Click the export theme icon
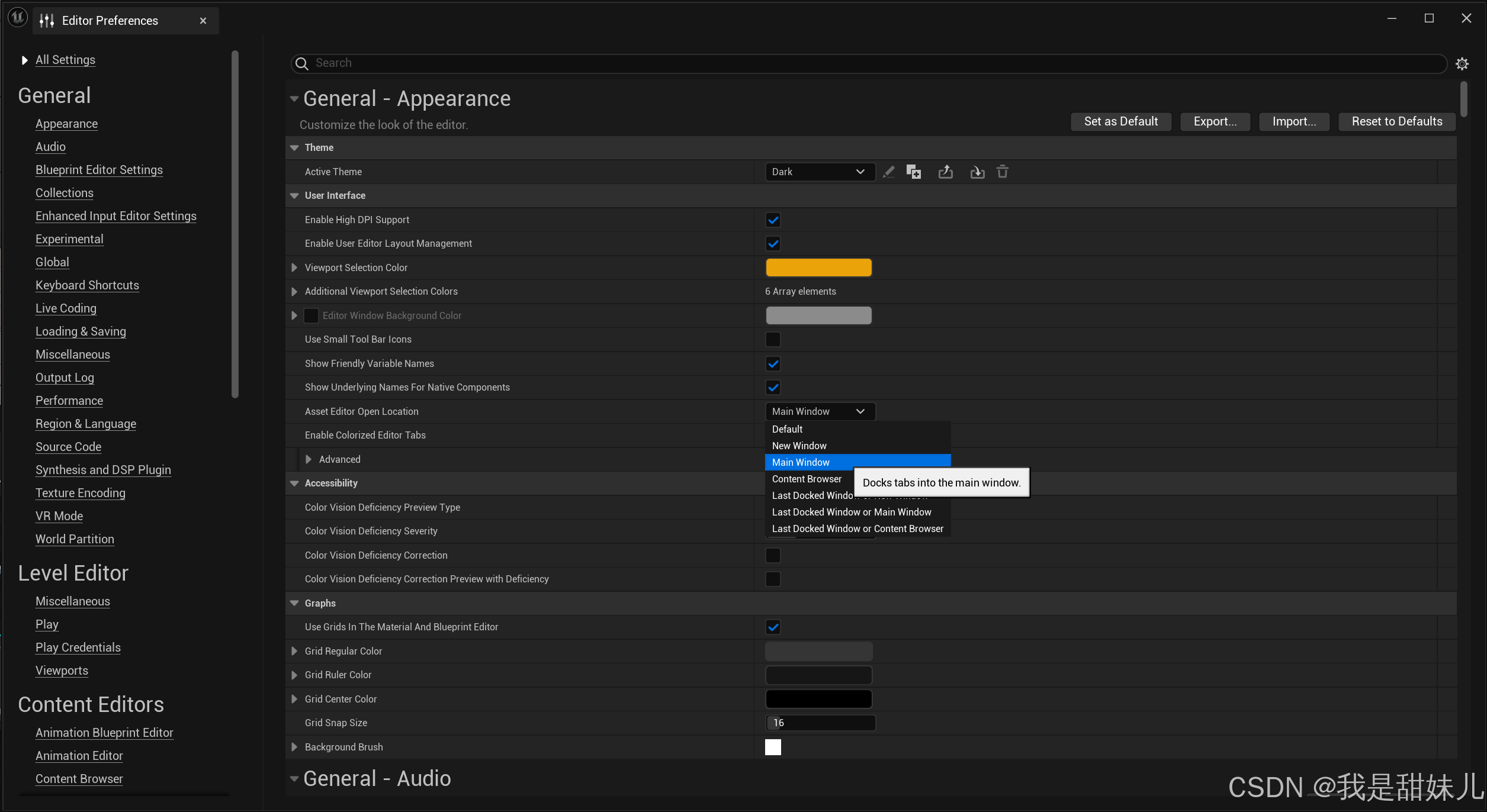 pos(946,172)
